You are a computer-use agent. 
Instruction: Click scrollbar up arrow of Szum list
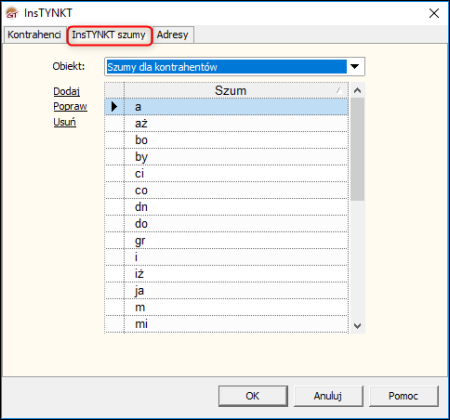(357, 90)
